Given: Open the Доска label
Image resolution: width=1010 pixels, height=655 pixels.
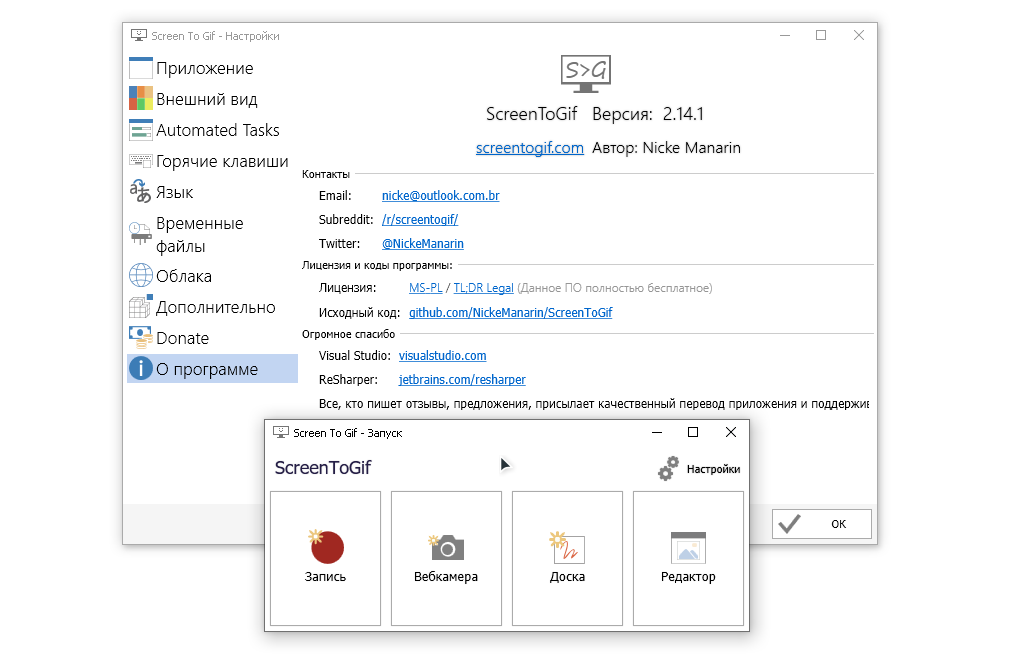Looking at the screenshot, I should (x=567, y=576).
